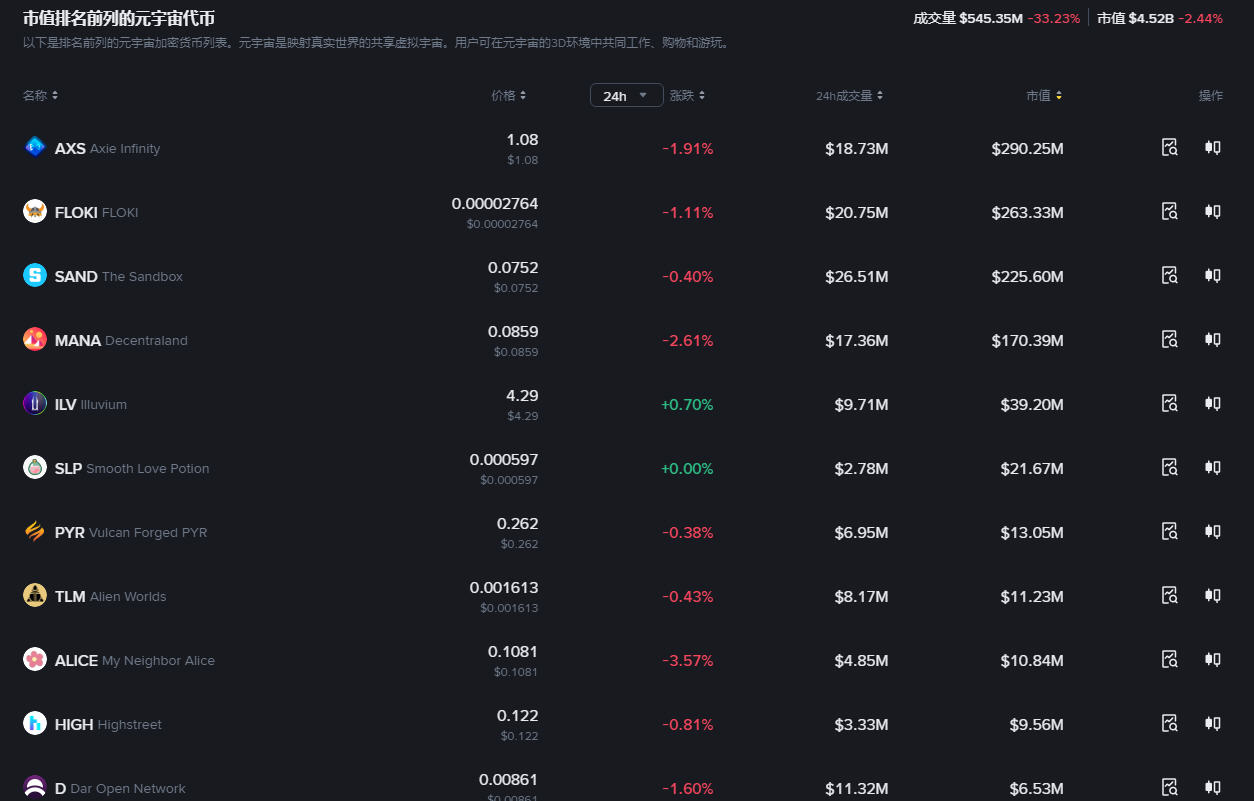This screenshot has width=1254, height=801.
Task: Click the Illuvium ILV coin logo
Action: pyautogui.click(x=35, y=403)
